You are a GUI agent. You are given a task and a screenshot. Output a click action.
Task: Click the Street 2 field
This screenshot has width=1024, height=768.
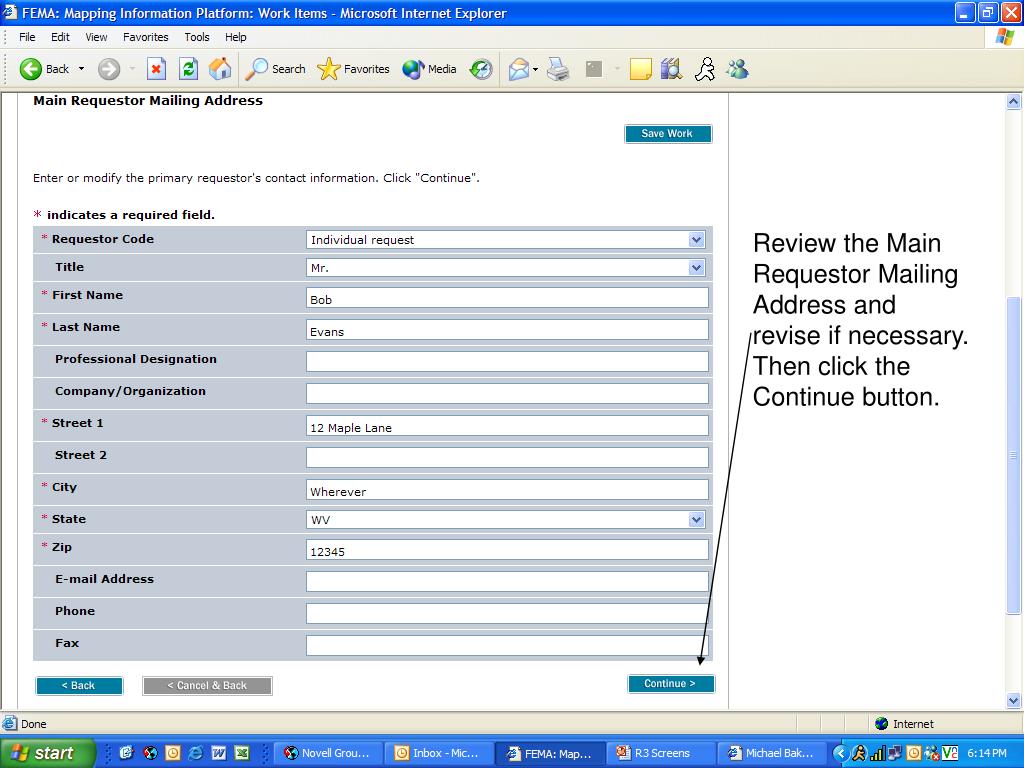507,458
